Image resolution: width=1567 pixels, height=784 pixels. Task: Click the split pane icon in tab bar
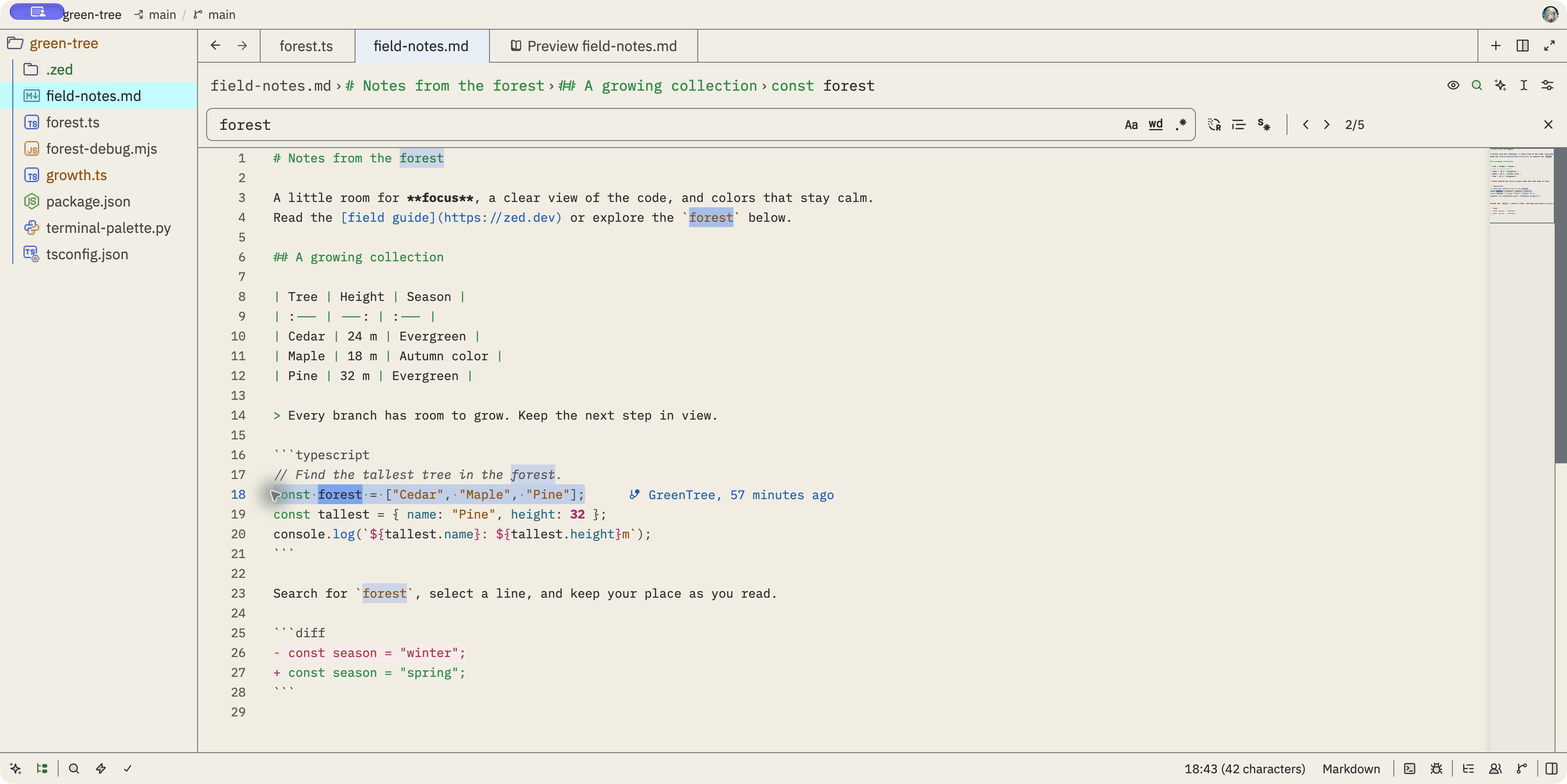point(1522,46)
